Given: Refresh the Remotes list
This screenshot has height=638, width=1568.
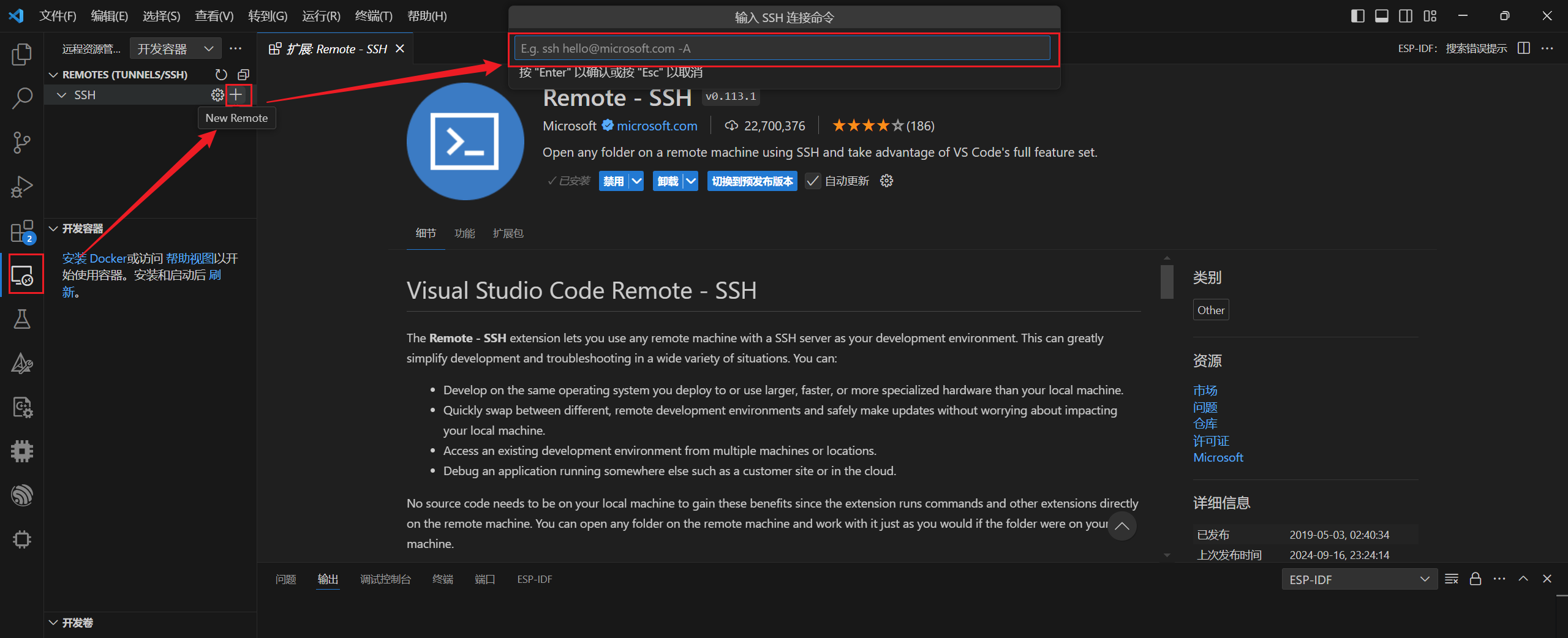Looking at the screenshot, I should pos(221,75).
